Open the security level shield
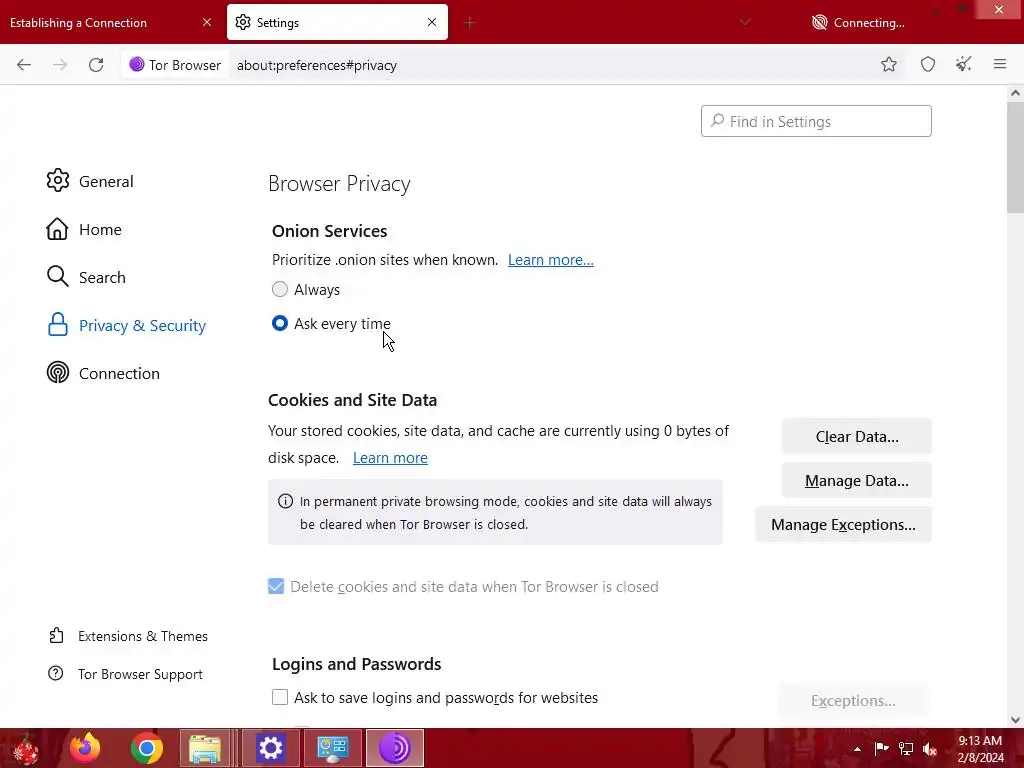This screenshot has height=768, width=1024. pyautogui.click(x=927, y=64)
